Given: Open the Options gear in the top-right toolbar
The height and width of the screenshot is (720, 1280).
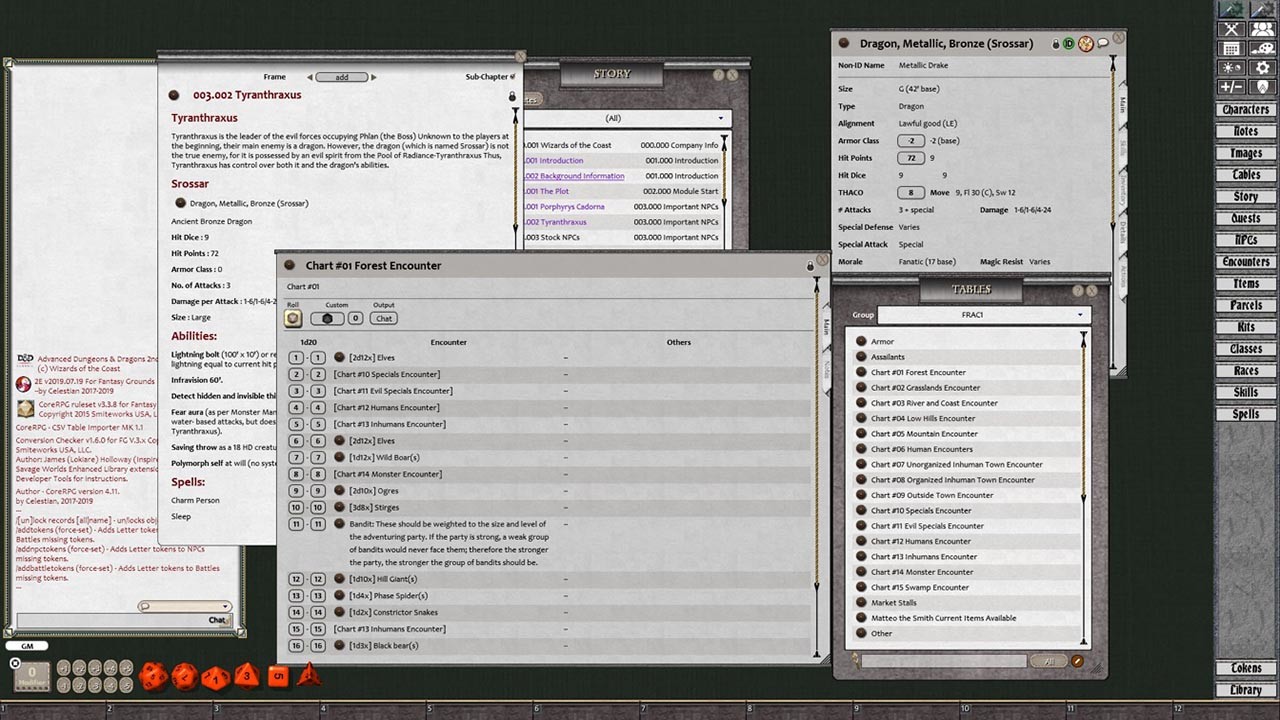Looking at the screenshot, I should 1262,67.
